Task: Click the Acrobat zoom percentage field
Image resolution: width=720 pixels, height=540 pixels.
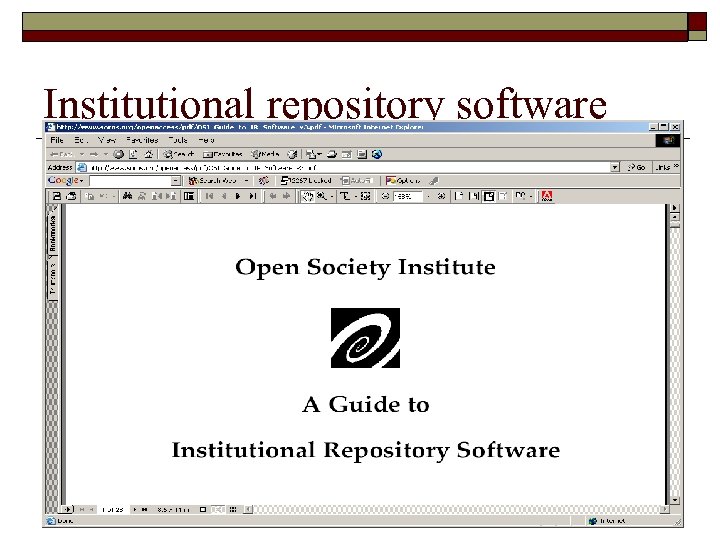Action: tap(408, 197)
